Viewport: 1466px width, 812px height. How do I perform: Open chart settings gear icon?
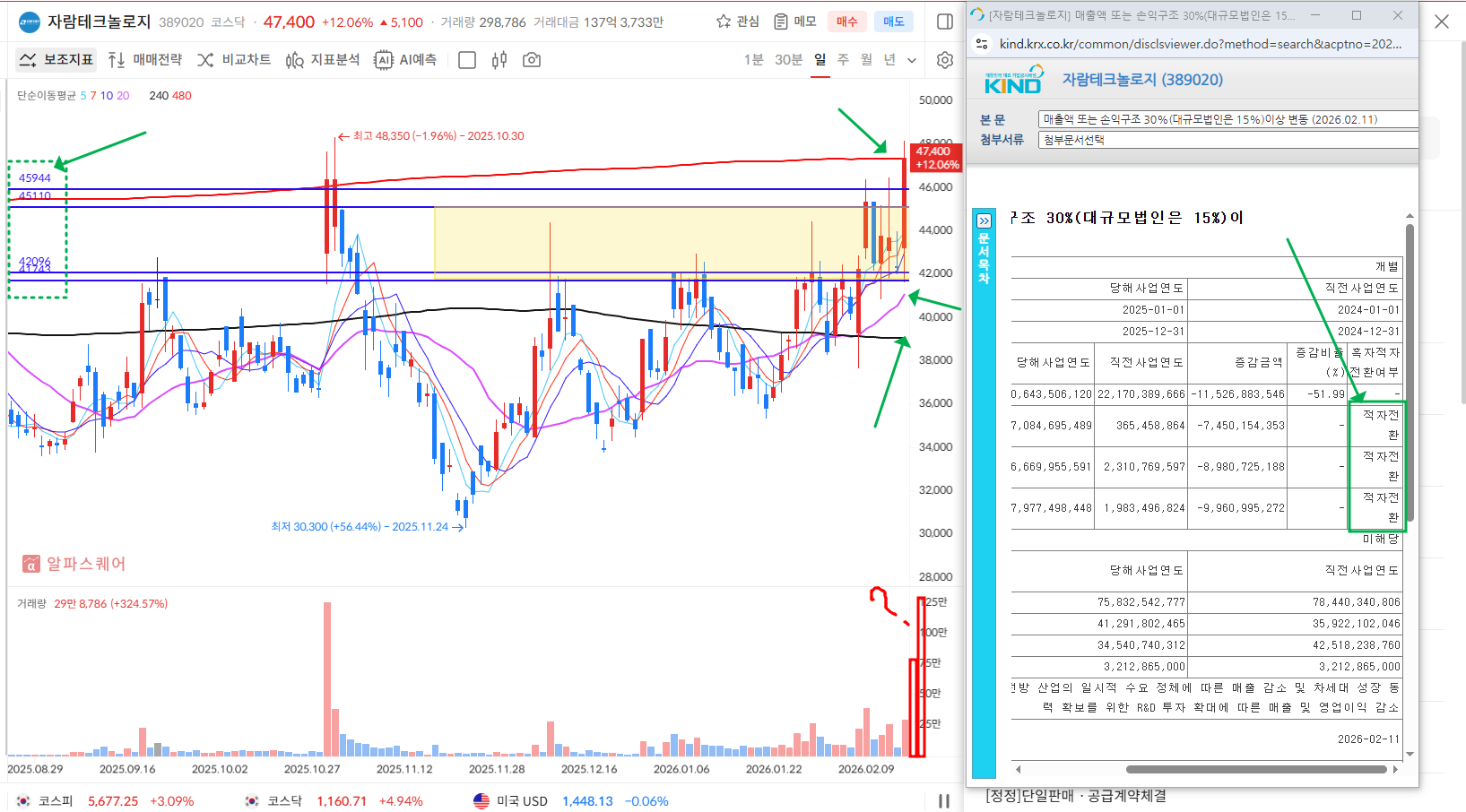[x=944, y=60]
